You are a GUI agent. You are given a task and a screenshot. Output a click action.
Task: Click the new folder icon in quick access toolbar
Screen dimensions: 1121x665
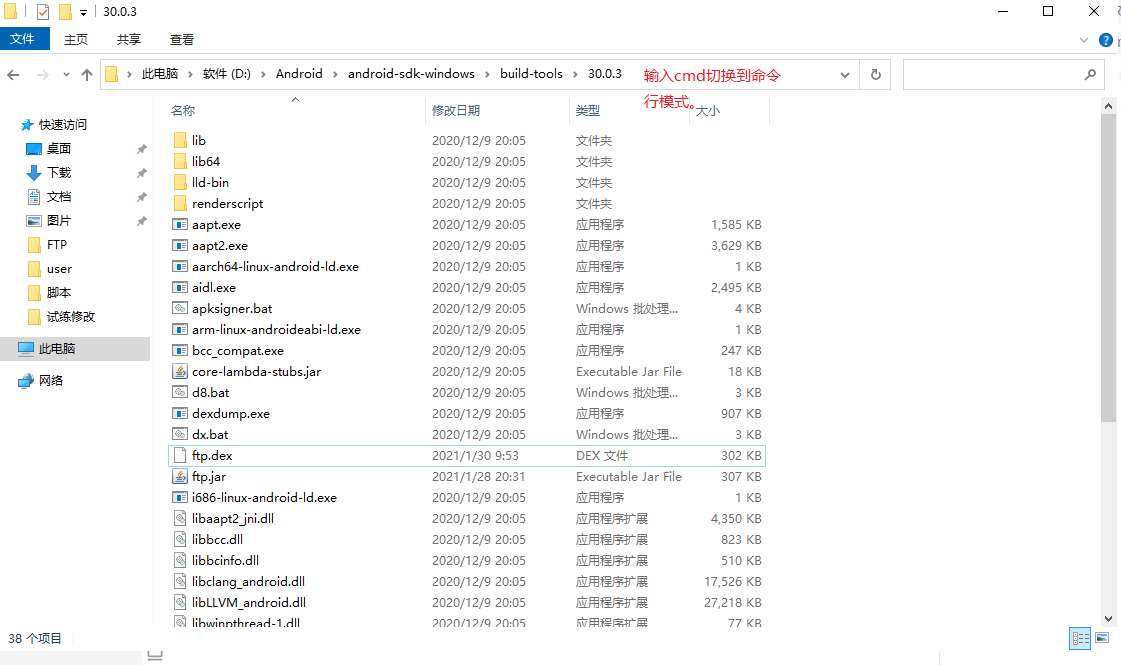pos(64,11)
